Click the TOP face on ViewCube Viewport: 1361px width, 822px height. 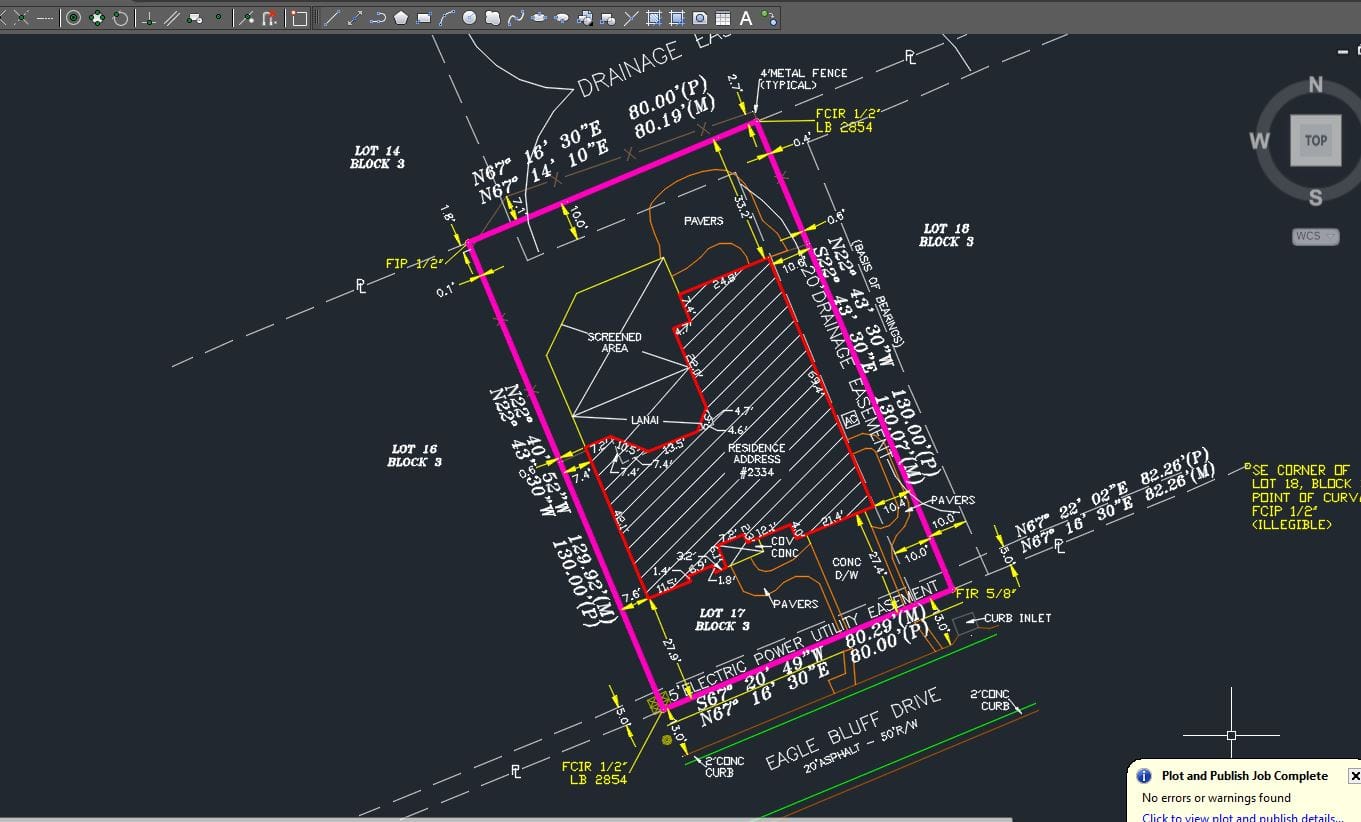(x=1315, y=140)
